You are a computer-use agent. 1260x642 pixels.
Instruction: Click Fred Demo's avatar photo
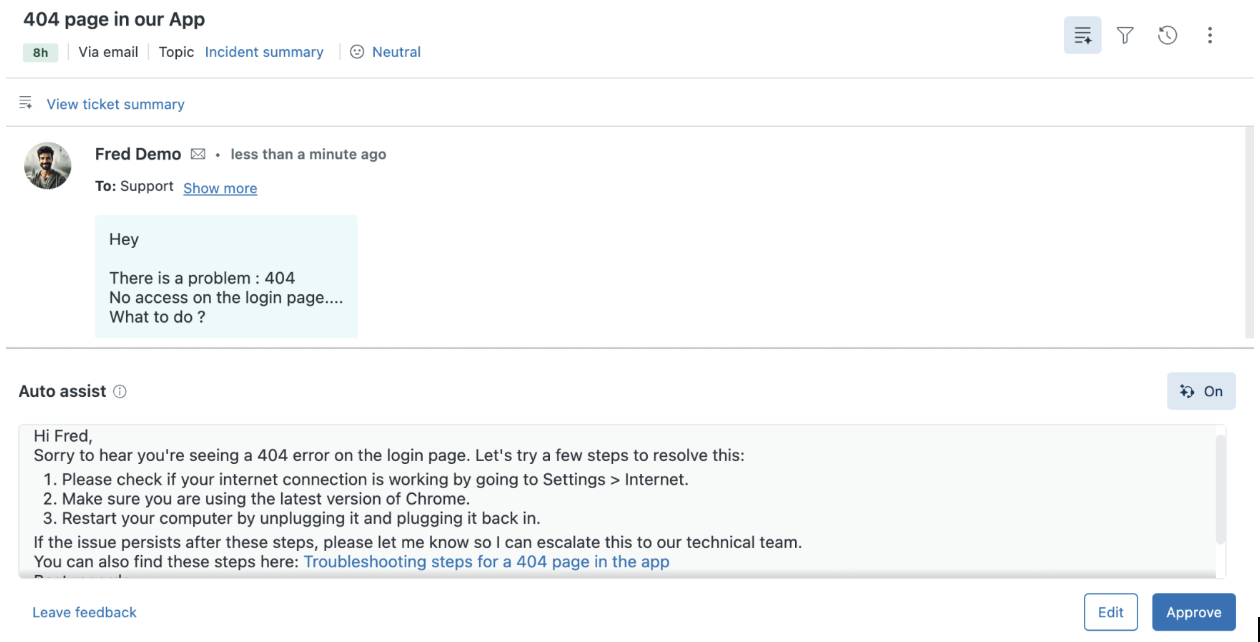click(x=48, y=166)
